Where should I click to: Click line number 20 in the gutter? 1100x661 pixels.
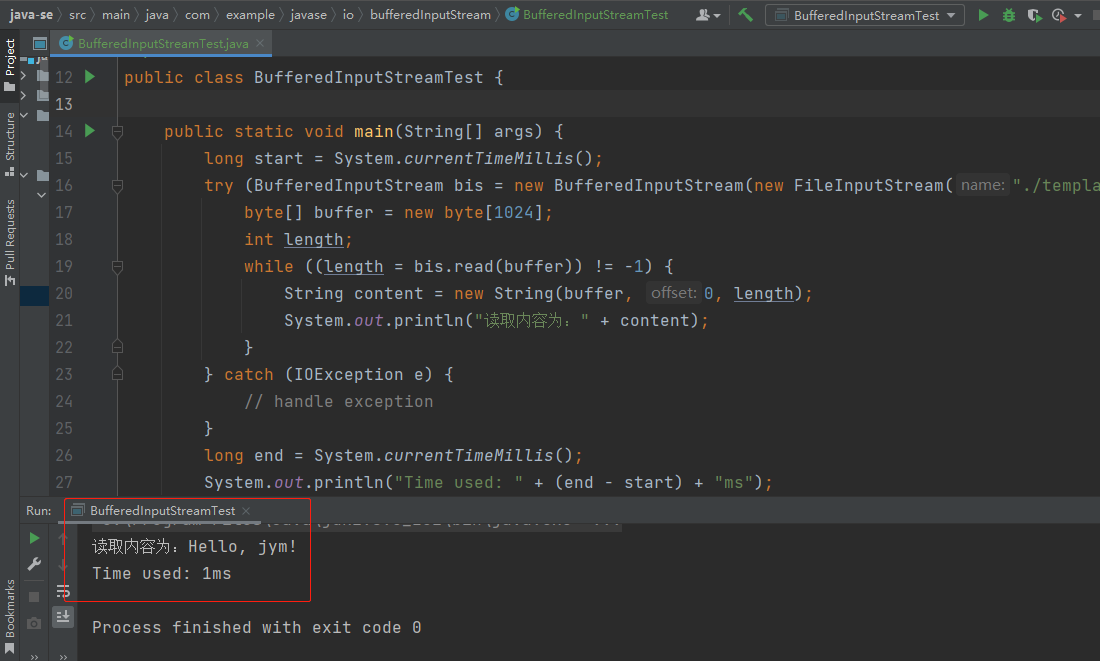(64, 293)
